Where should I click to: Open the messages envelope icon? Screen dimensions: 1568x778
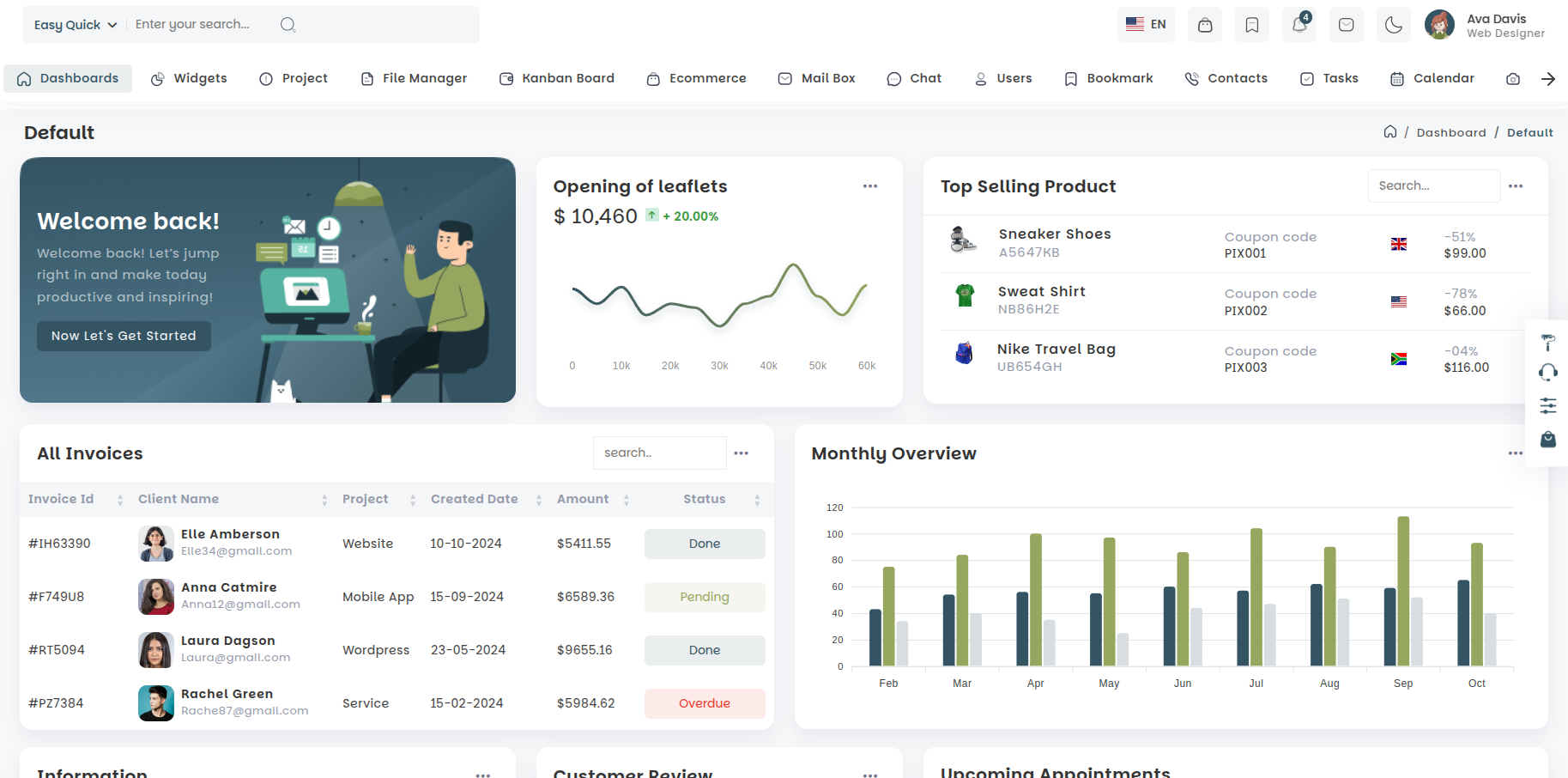click(1346, 25)
